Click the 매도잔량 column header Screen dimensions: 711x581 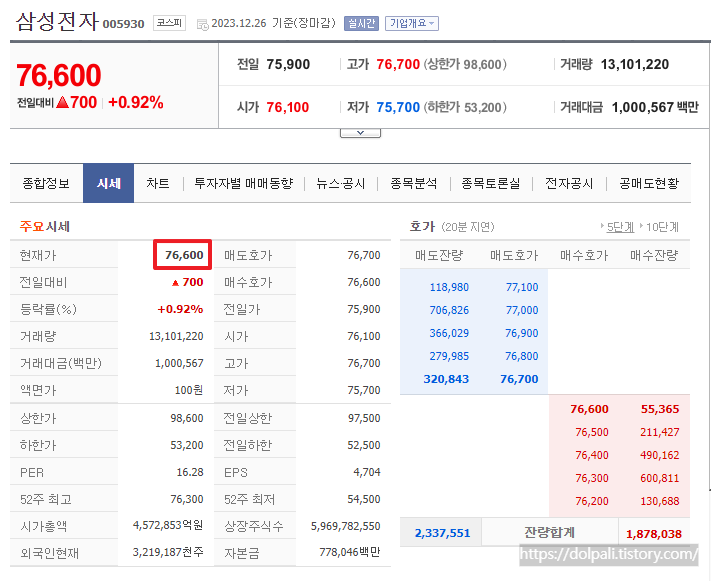[439, 255]
